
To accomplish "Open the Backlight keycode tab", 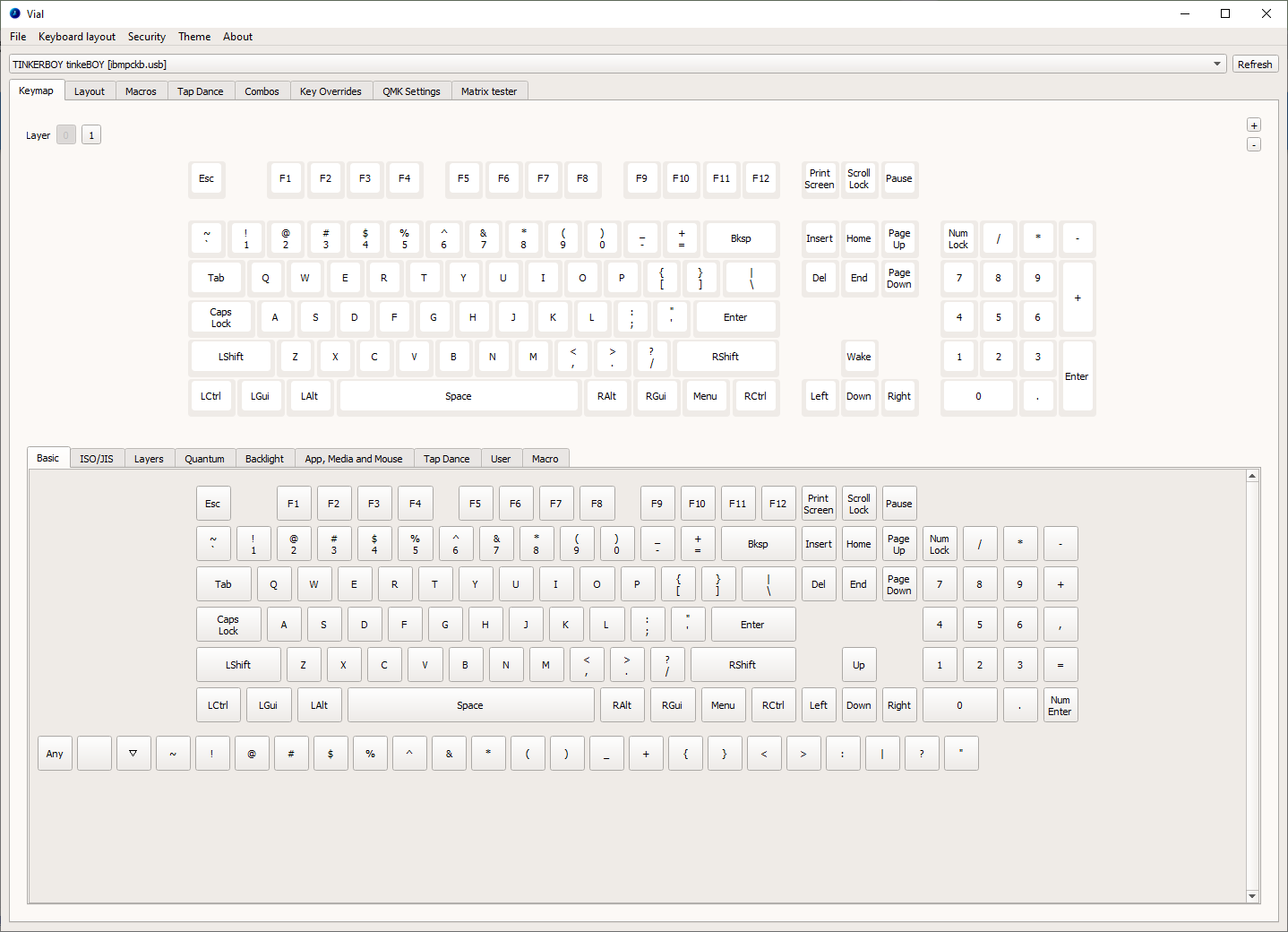I will pos(265,459).
